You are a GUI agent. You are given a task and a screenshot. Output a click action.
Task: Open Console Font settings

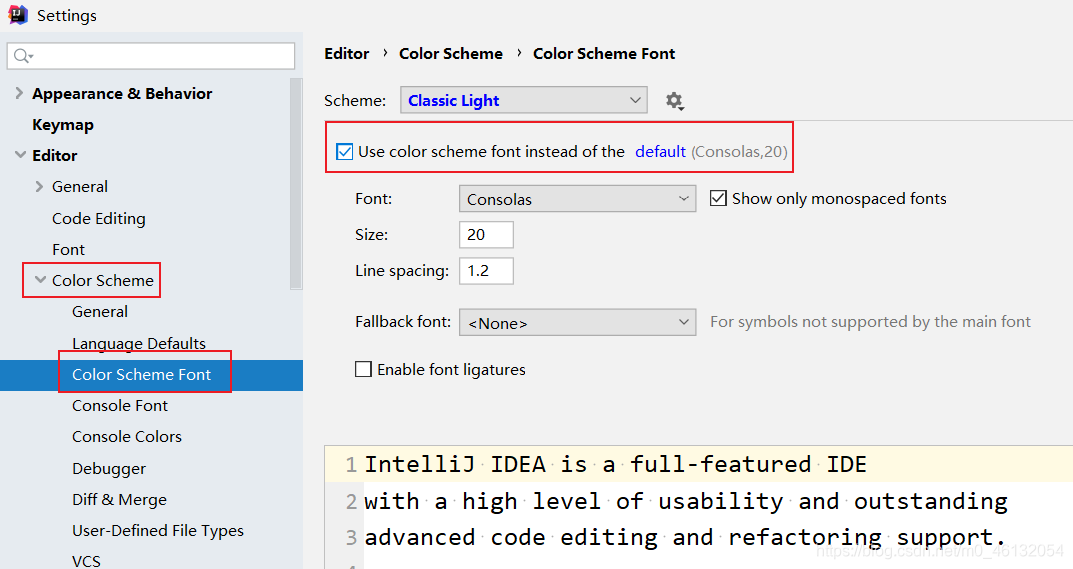(x=120, y=405)
